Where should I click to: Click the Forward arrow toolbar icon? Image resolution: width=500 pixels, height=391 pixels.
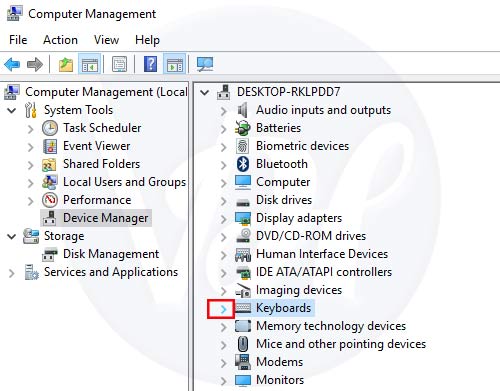[35, 64]
